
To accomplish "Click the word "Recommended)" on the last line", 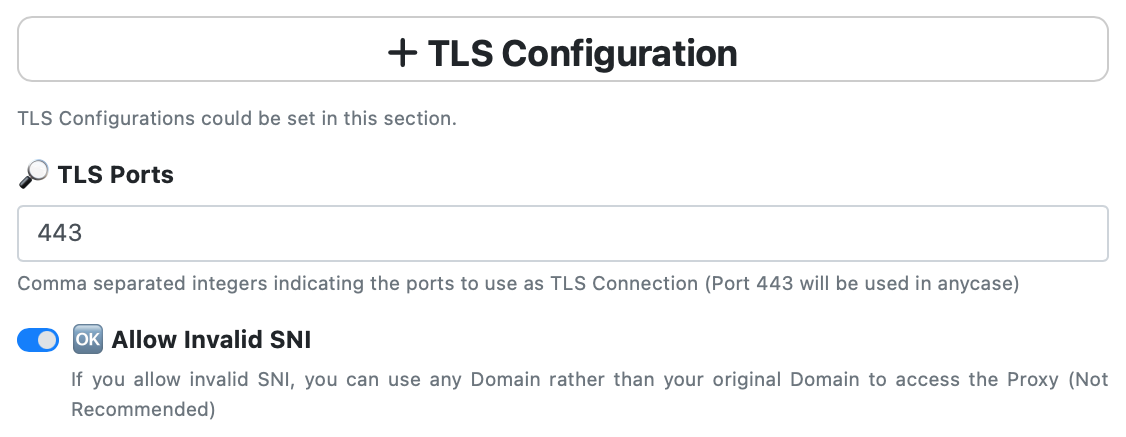I will coord(143,410).
